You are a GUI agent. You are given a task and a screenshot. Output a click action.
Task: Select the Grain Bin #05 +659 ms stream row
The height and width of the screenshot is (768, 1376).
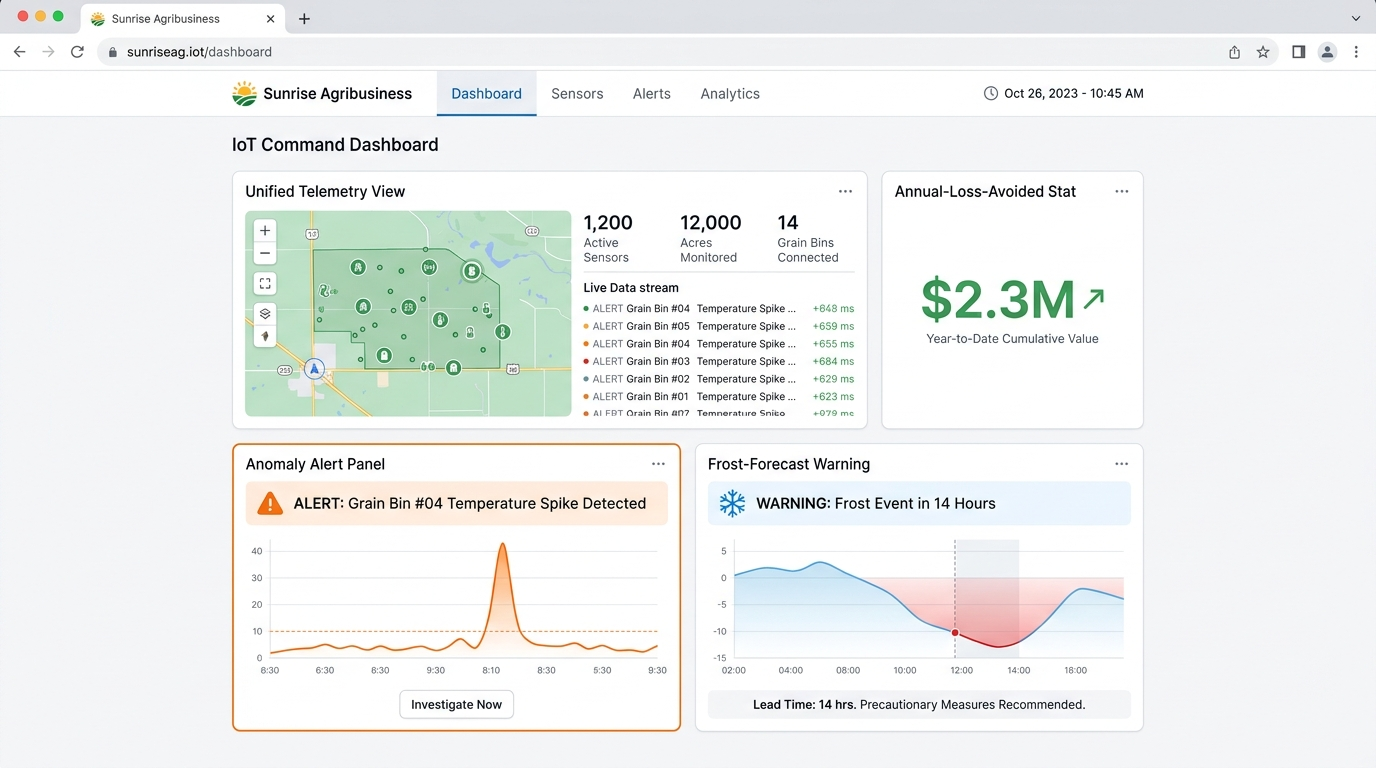[x=719, y=326]
